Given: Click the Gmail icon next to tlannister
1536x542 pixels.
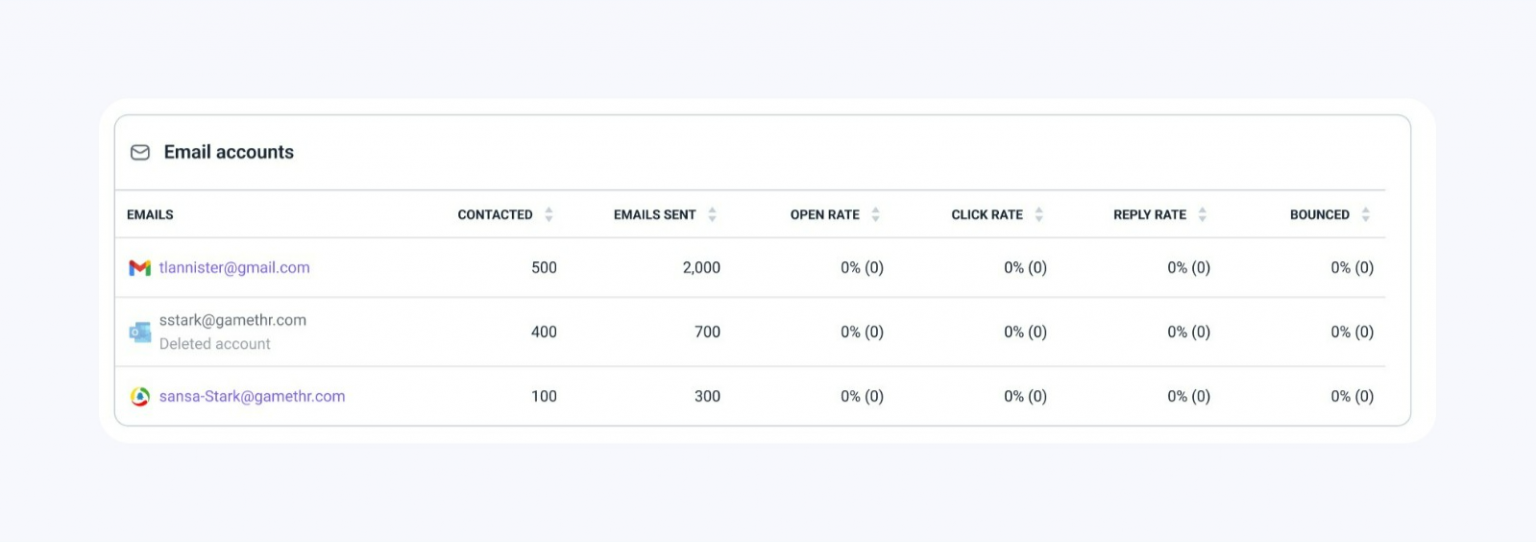Looking at the screenshot, I should 140,268.
